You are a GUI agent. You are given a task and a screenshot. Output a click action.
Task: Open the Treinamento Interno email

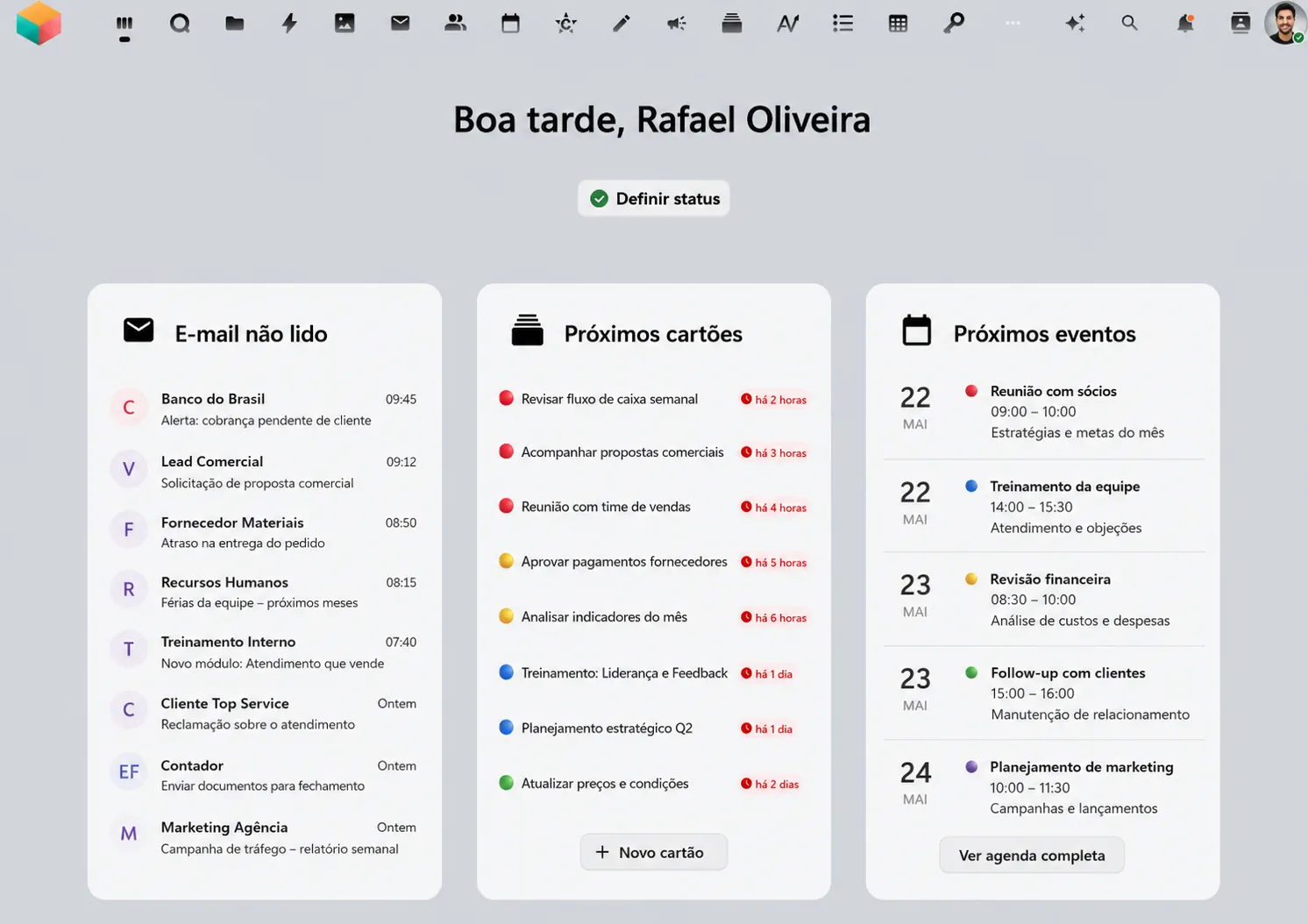tap(264, 652)
